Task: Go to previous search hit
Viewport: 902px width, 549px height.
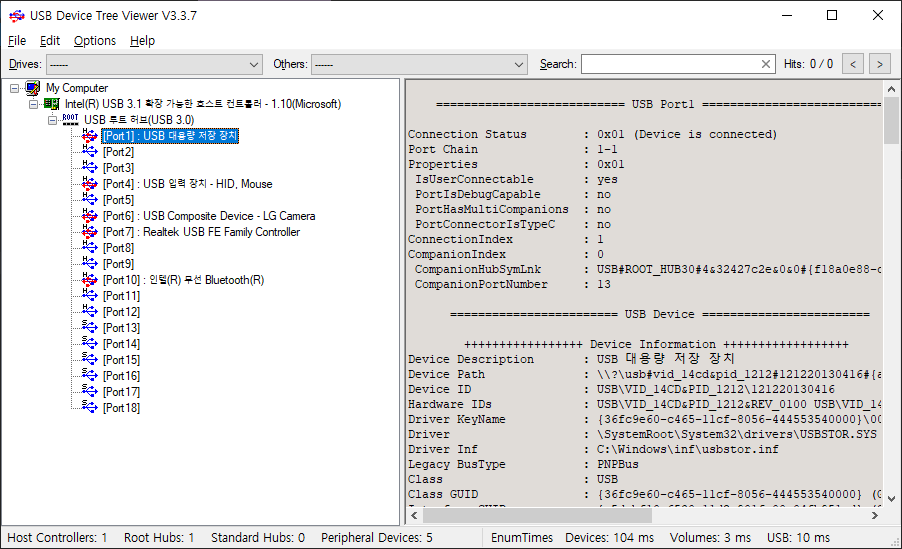Action: point(853,64)
